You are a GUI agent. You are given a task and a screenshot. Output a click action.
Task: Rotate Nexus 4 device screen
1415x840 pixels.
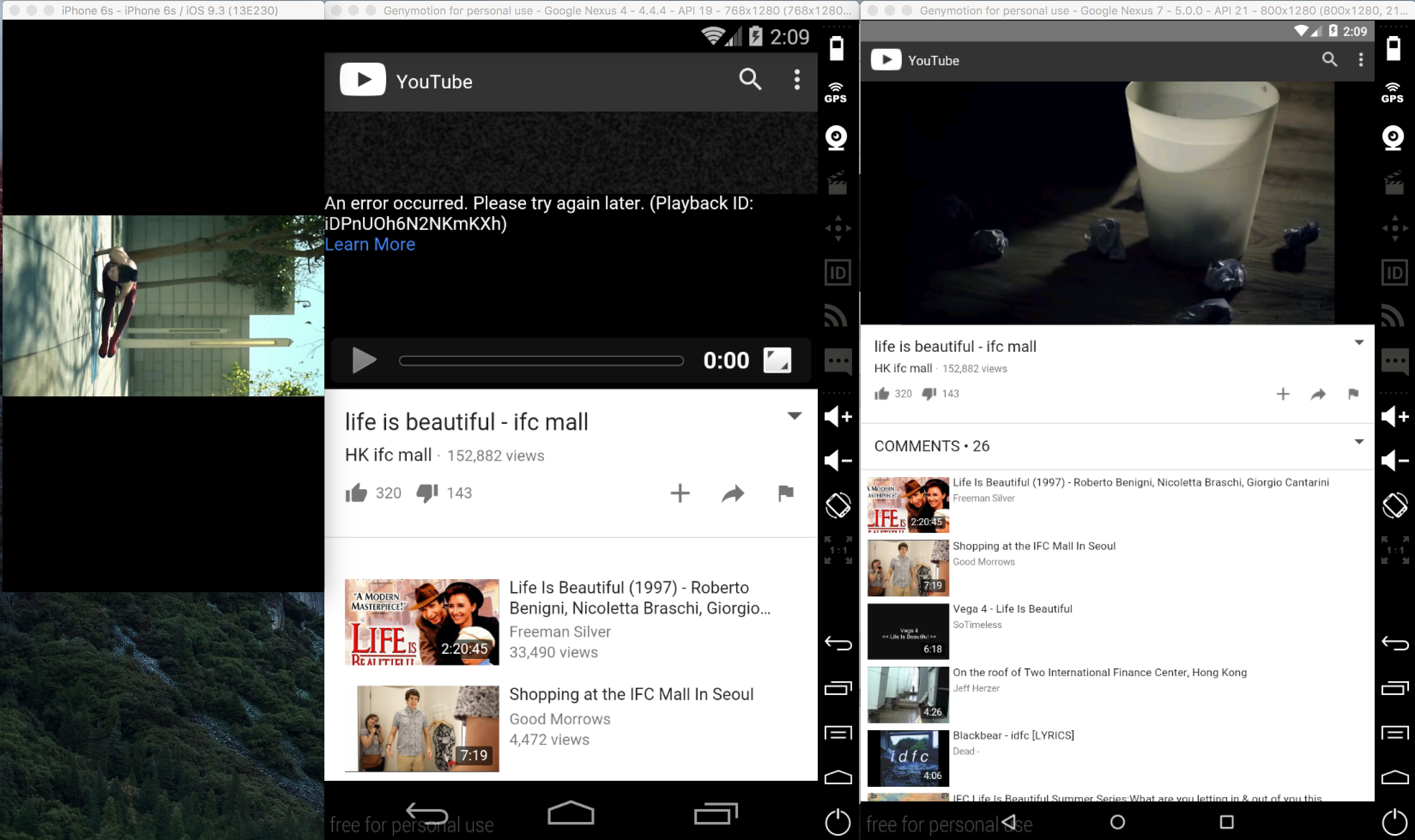(838, 505)
